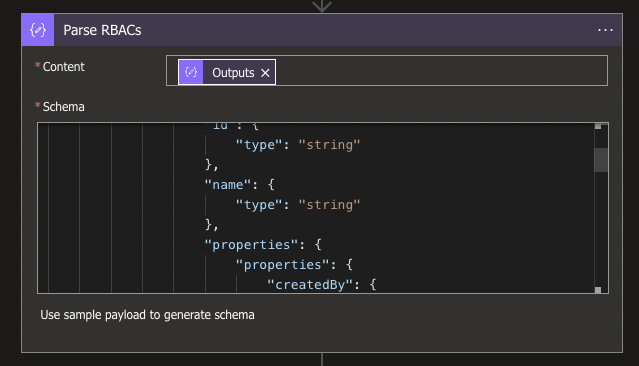Click the schema scrollbar thumb
The width and height of the screenshot is (639, 366).
click(x=601, y=159)
